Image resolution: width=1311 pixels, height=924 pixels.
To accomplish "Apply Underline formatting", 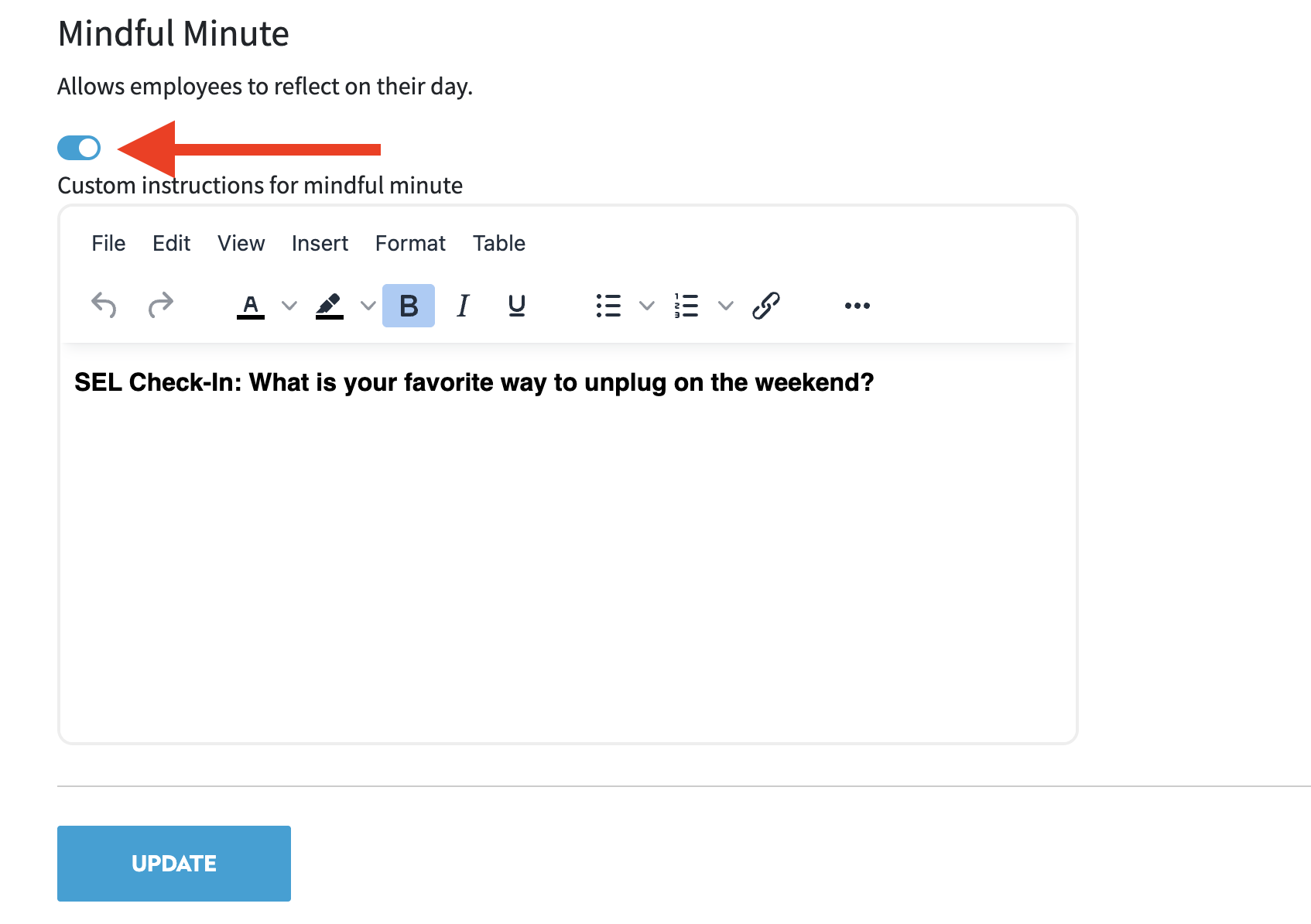I will tap(516, 305).
